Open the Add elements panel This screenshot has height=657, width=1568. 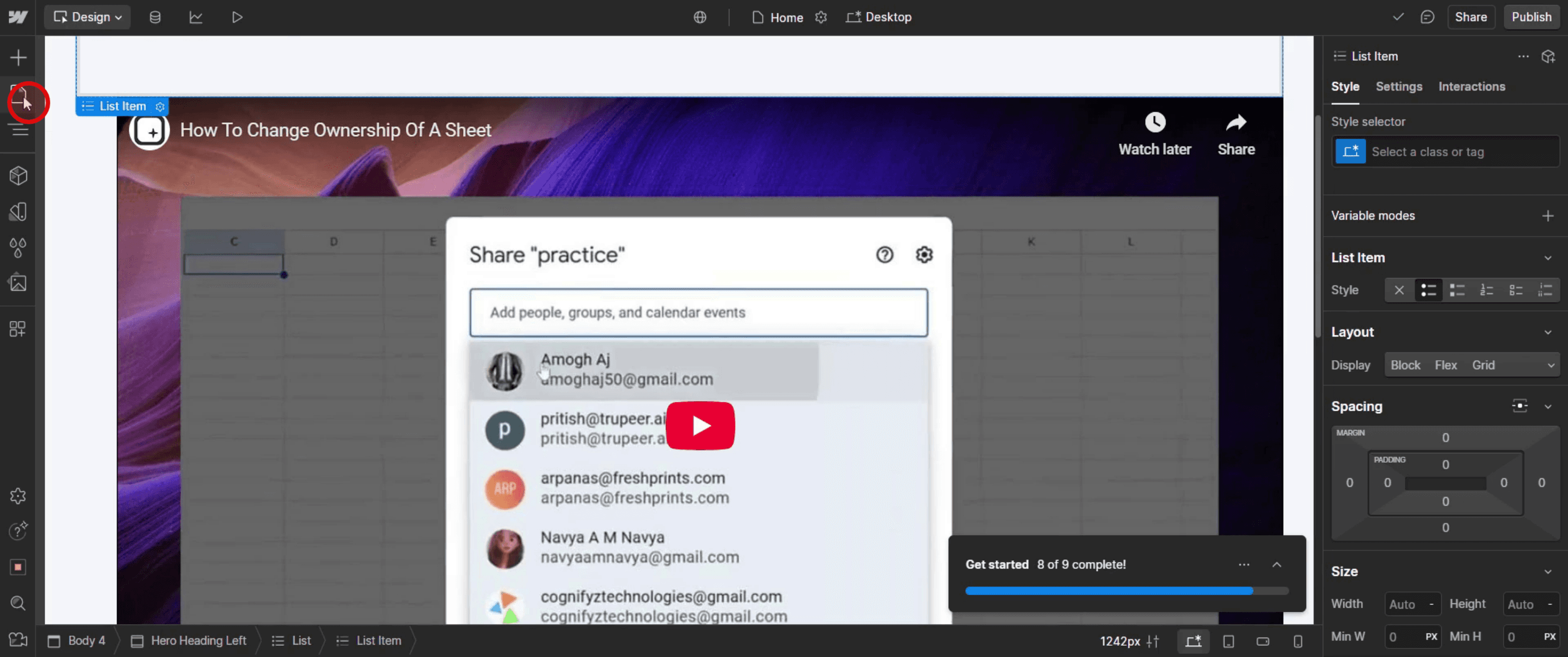tap(18, 58)
